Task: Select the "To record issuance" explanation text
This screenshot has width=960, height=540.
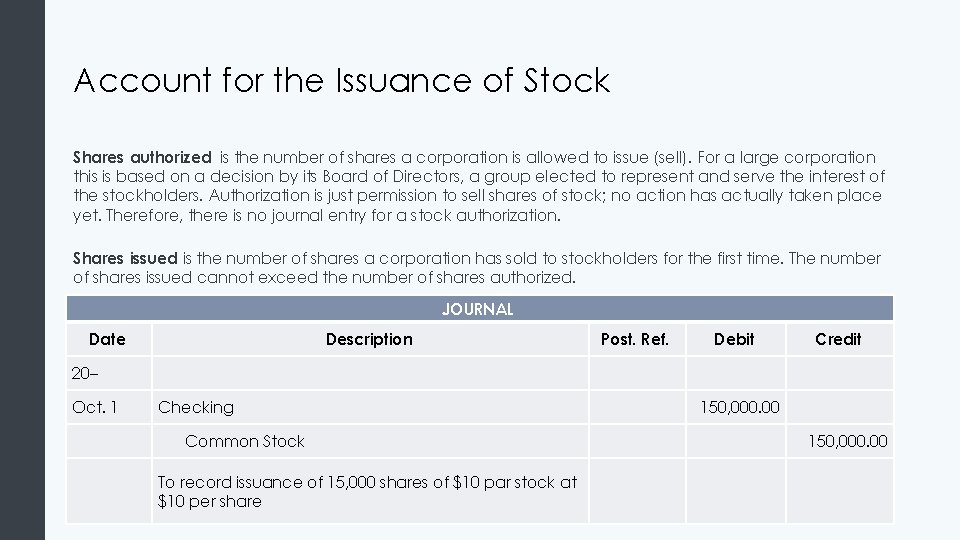Action: (x=367, y=491)
